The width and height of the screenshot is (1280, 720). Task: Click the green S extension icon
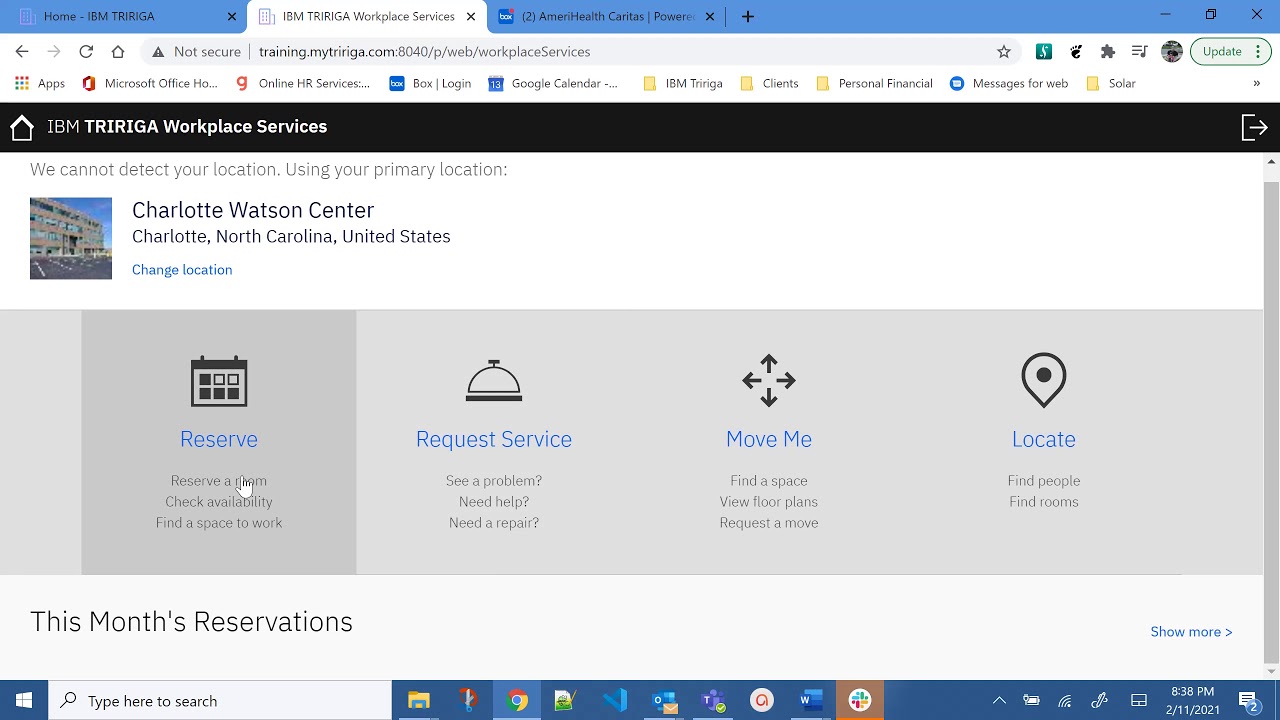(1044, 52)
